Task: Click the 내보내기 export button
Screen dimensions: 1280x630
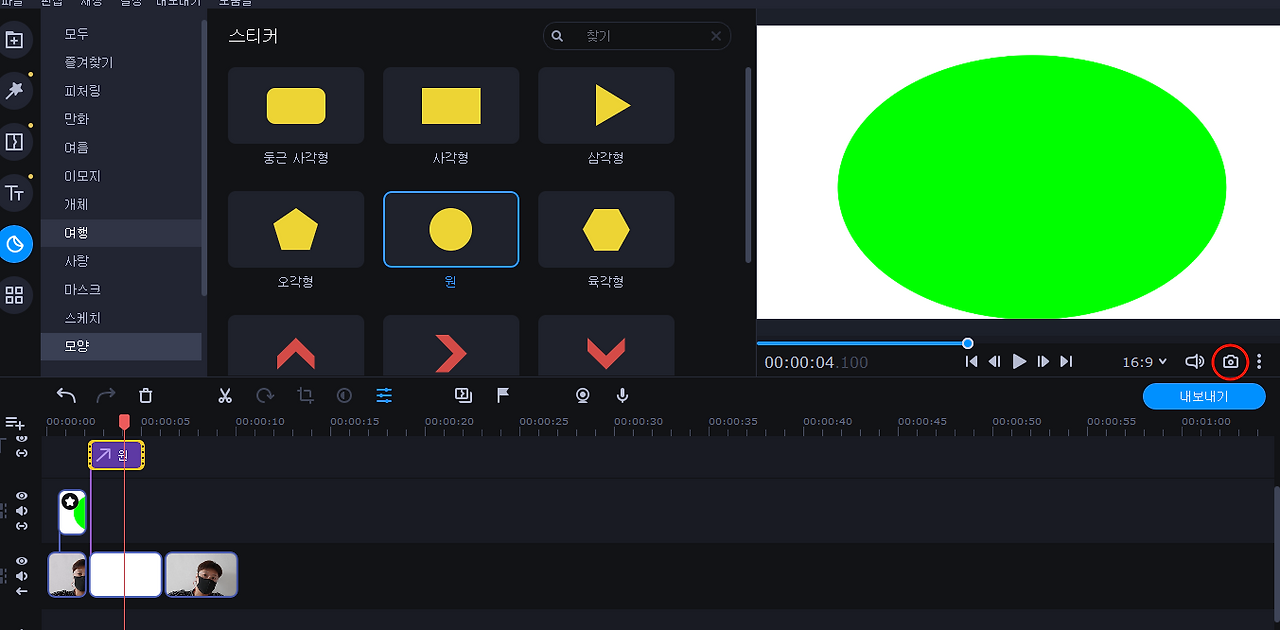Action: point(1204,396)
